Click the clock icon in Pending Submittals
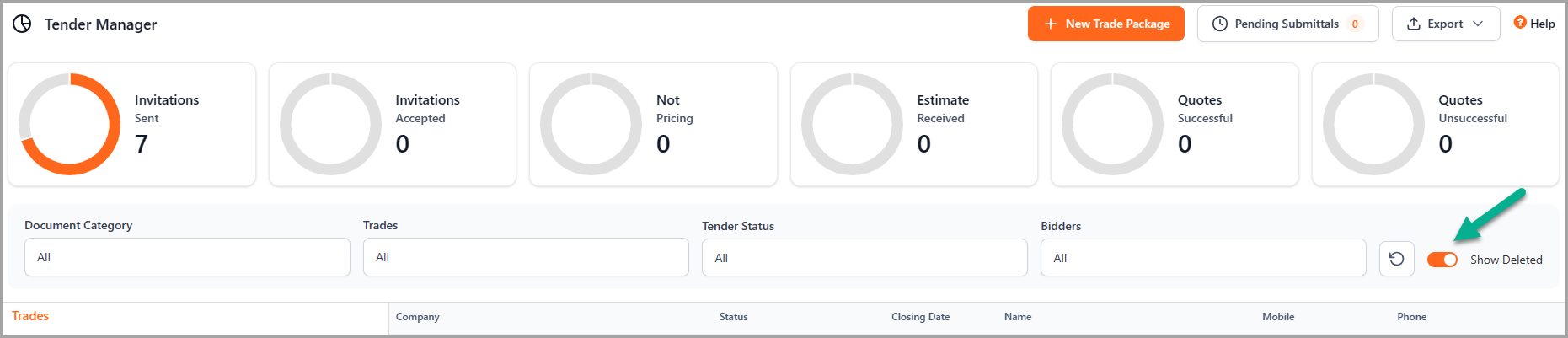1568x338 pixels. tap(1219, 24)
